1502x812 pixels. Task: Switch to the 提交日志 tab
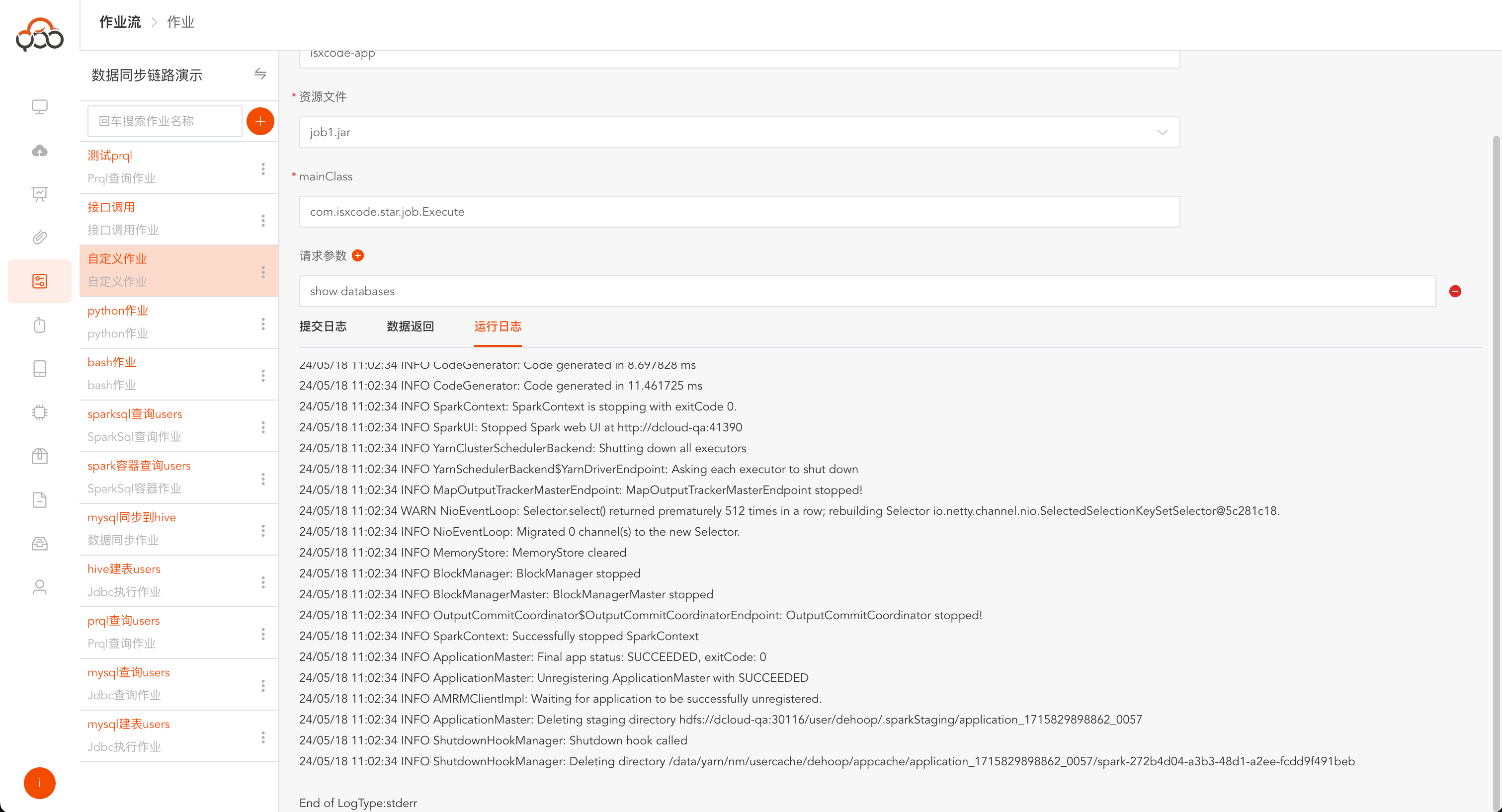[x=323, y=326]
